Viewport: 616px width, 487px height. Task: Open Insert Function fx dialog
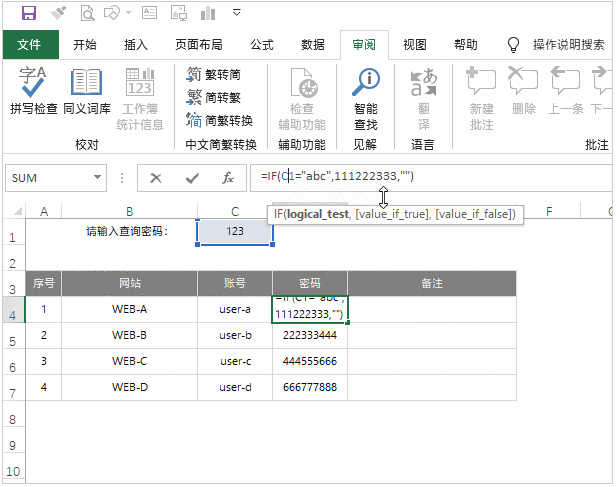[x=228, y=178]
